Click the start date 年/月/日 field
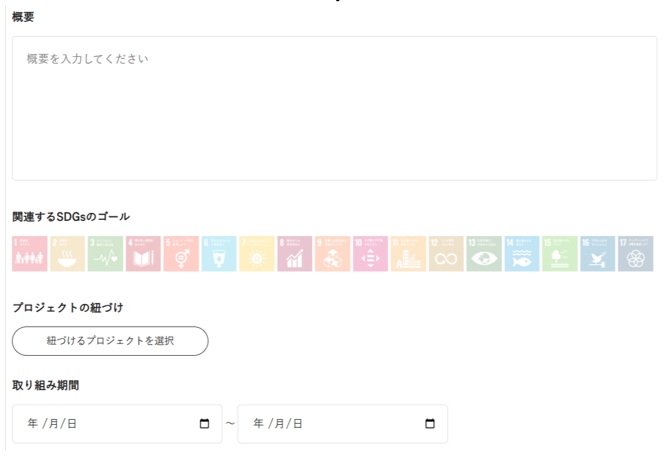672x471 pixels. click(117, 424)
